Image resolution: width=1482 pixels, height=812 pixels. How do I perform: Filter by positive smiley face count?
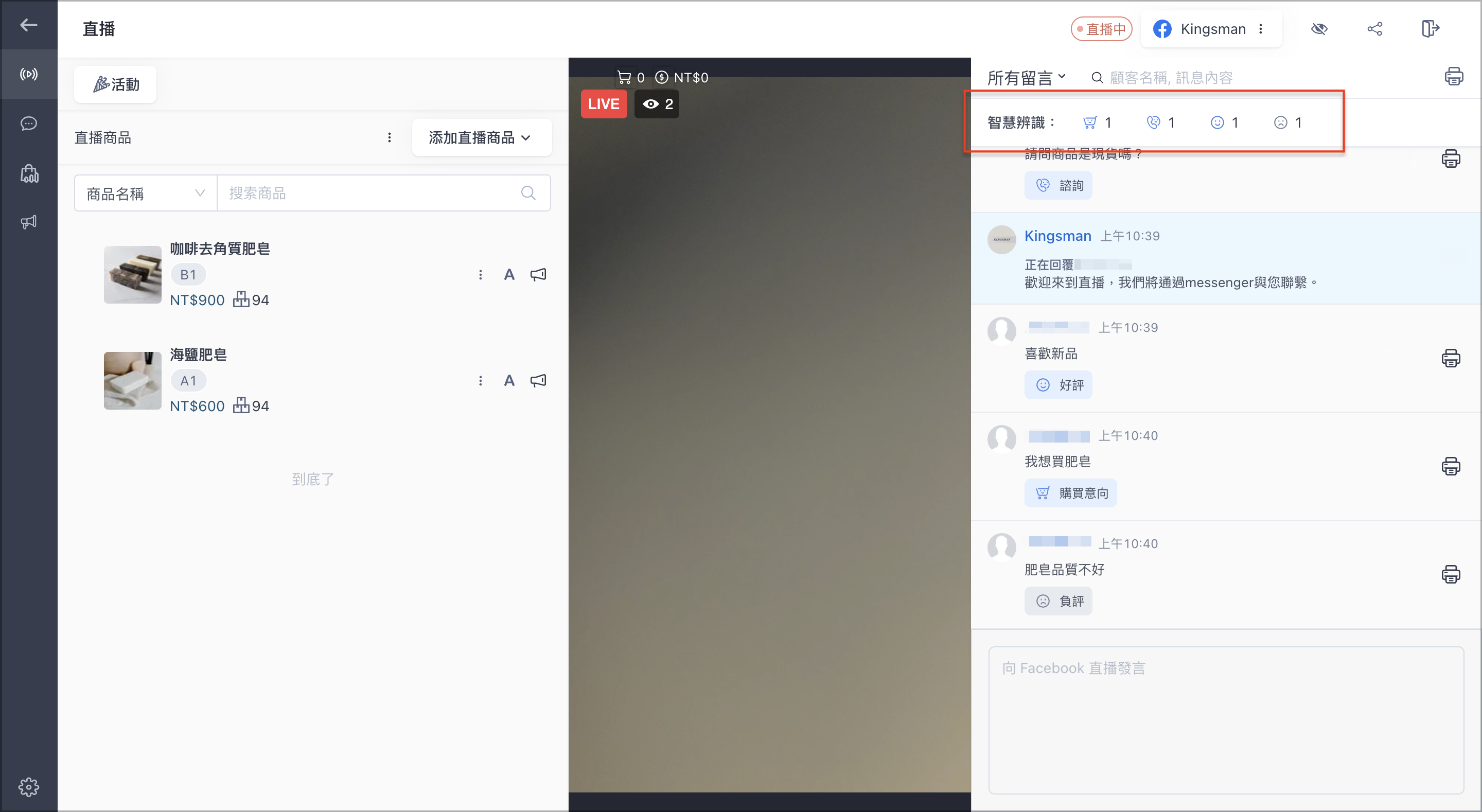tap(1224, 122)
